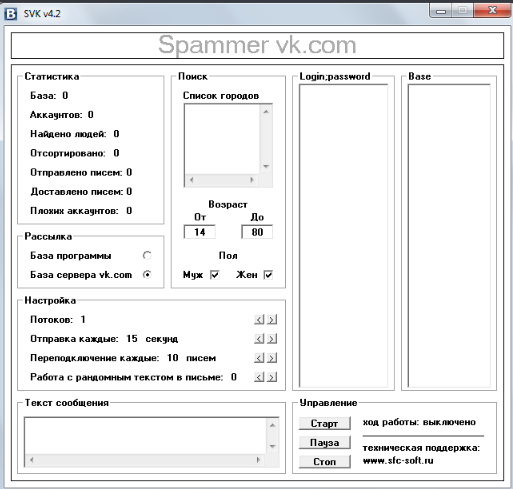Decrease the Переподключение каждые letters value

point(259,358)
